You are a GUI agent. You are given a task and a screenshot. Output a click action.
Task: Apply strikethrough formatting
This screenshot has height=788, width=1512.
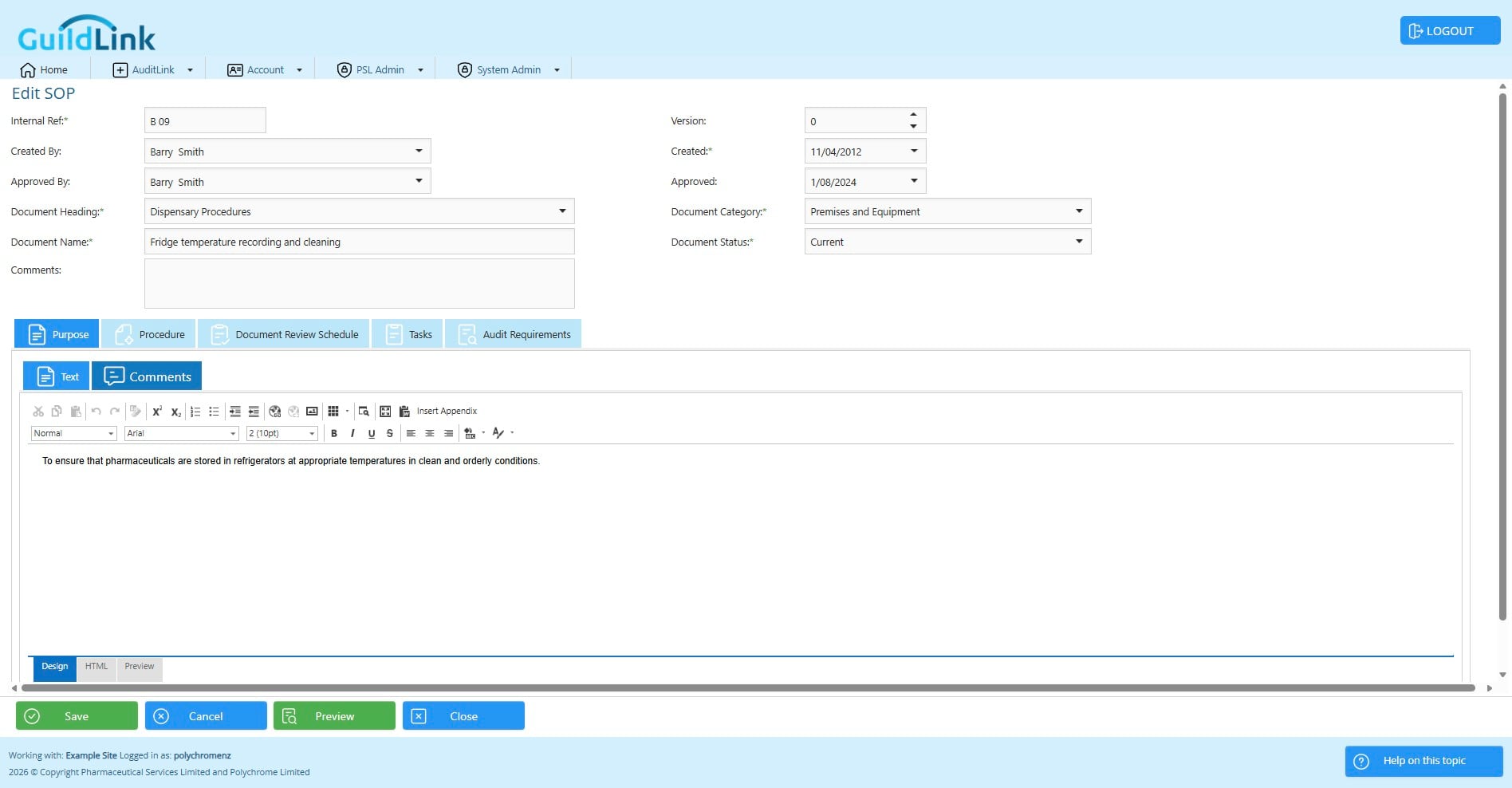point(390,433)
